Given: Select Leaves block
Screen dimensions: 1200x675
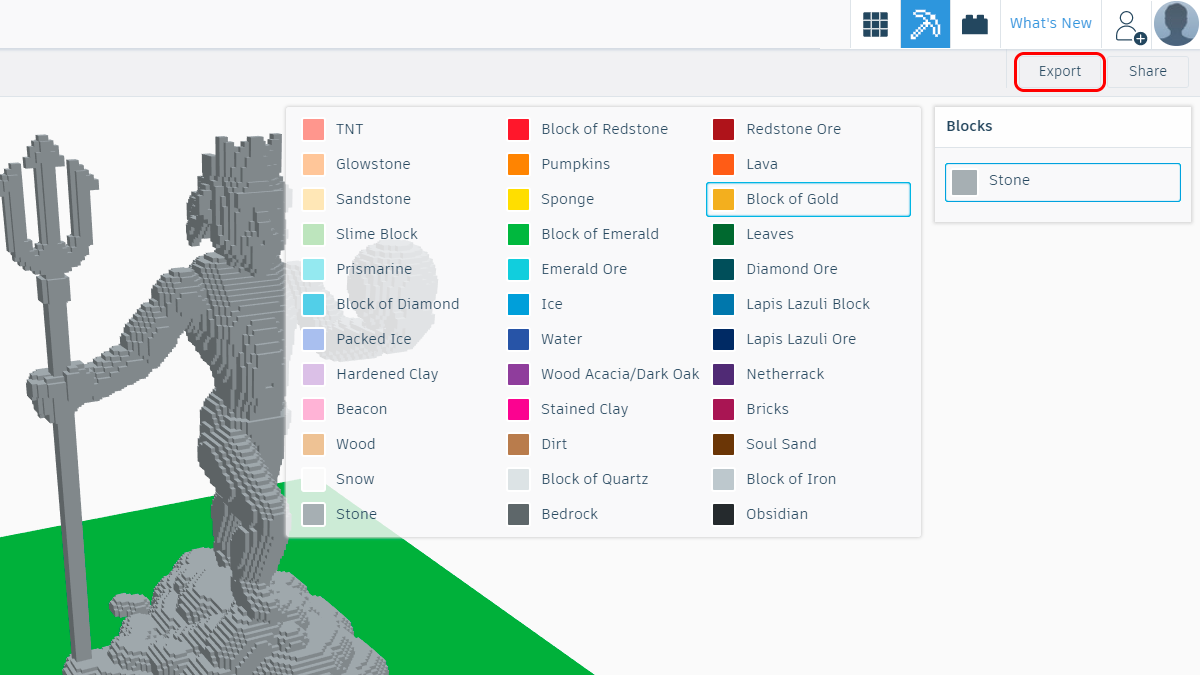Looking at the screenshot, I should (x=808, y=234).
